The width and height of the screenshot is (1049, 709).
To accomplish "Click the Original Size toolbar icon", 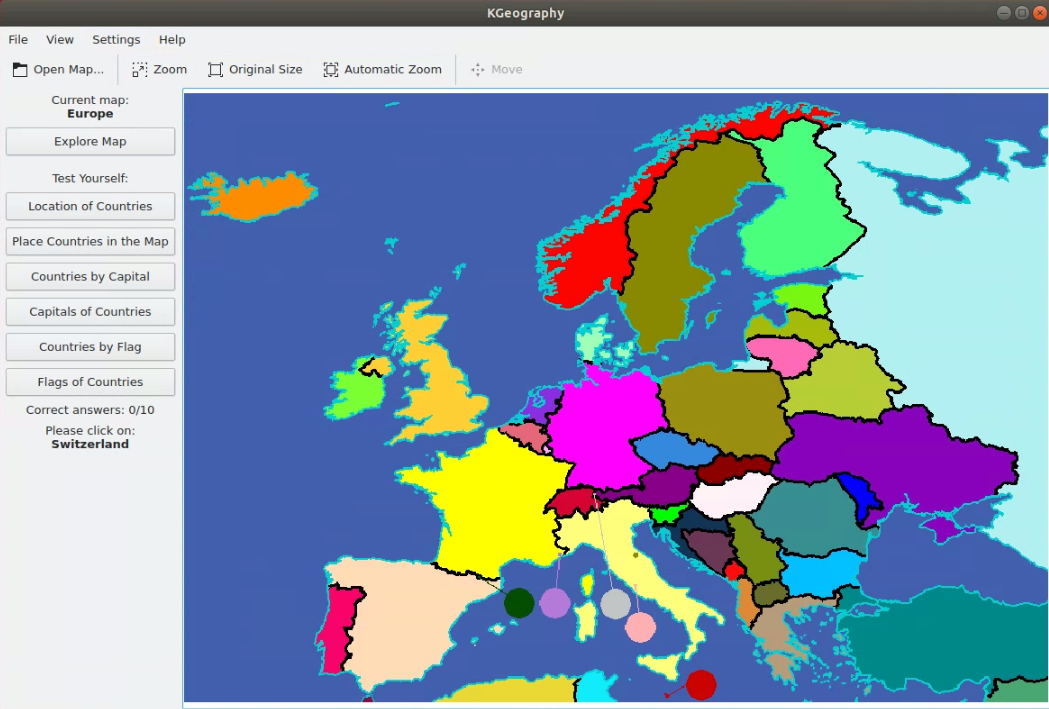I will click(x=255, y=69).
